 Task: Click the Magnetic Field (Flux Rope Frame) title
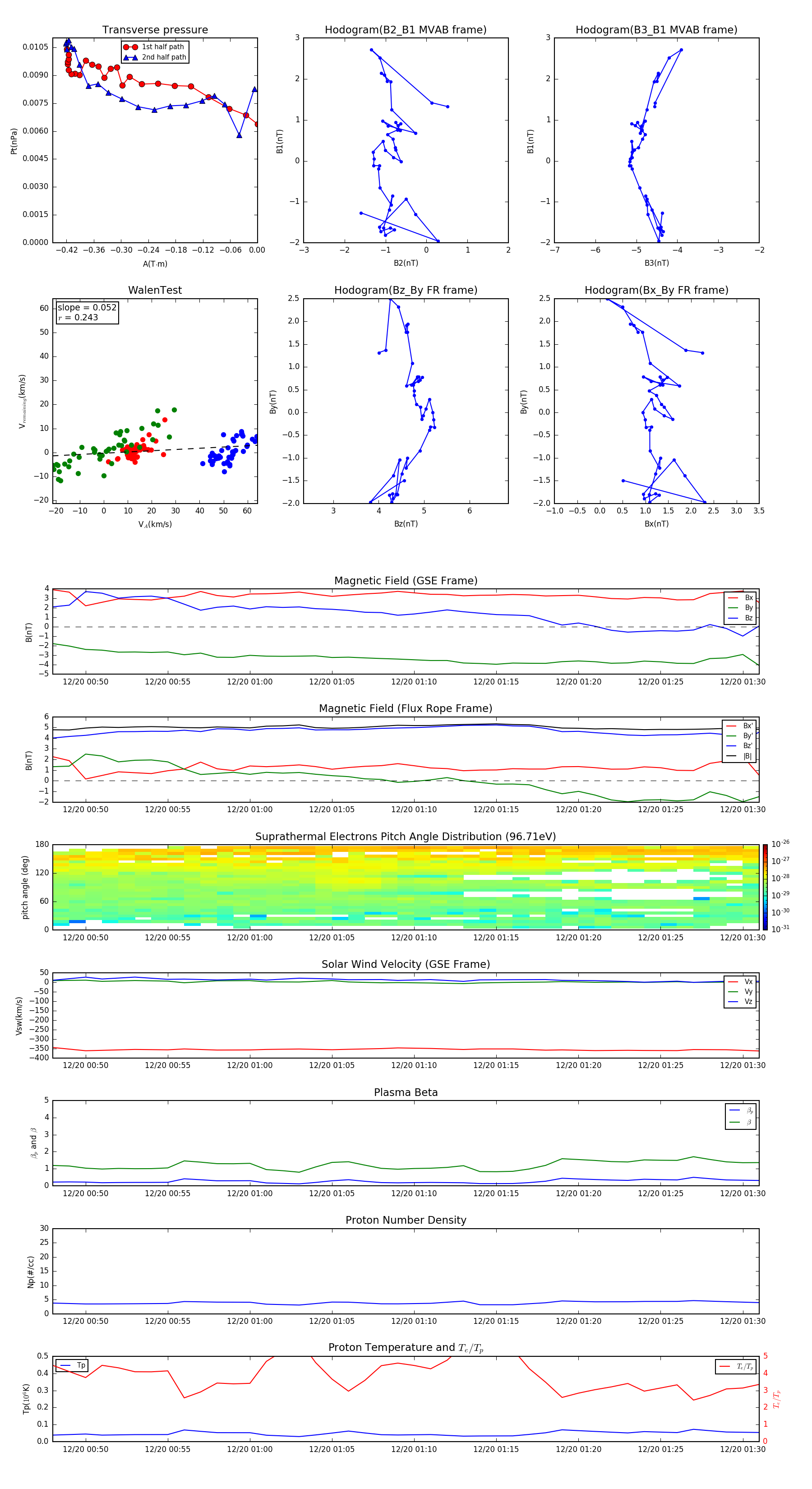[406, 709]
